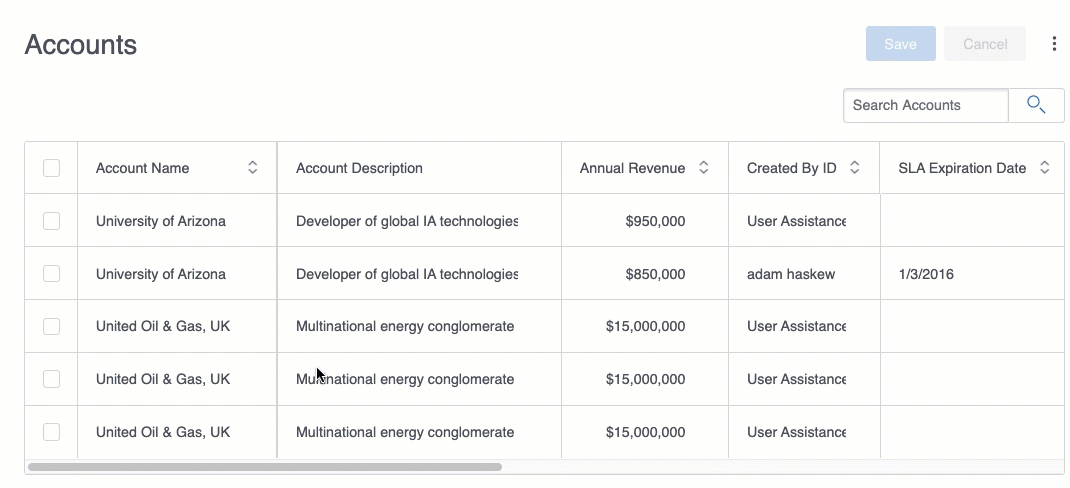This screenshot has width=1070, height=488.
Task: Click the Account Description column header
Action: coord(360,168)
